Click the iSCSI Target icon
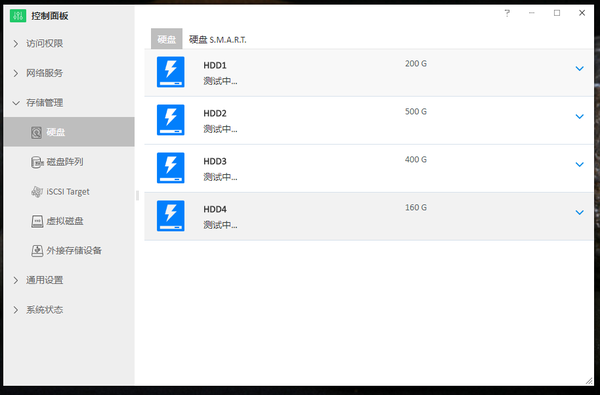The height and width of the screenshot is (395, 600). 37,191
